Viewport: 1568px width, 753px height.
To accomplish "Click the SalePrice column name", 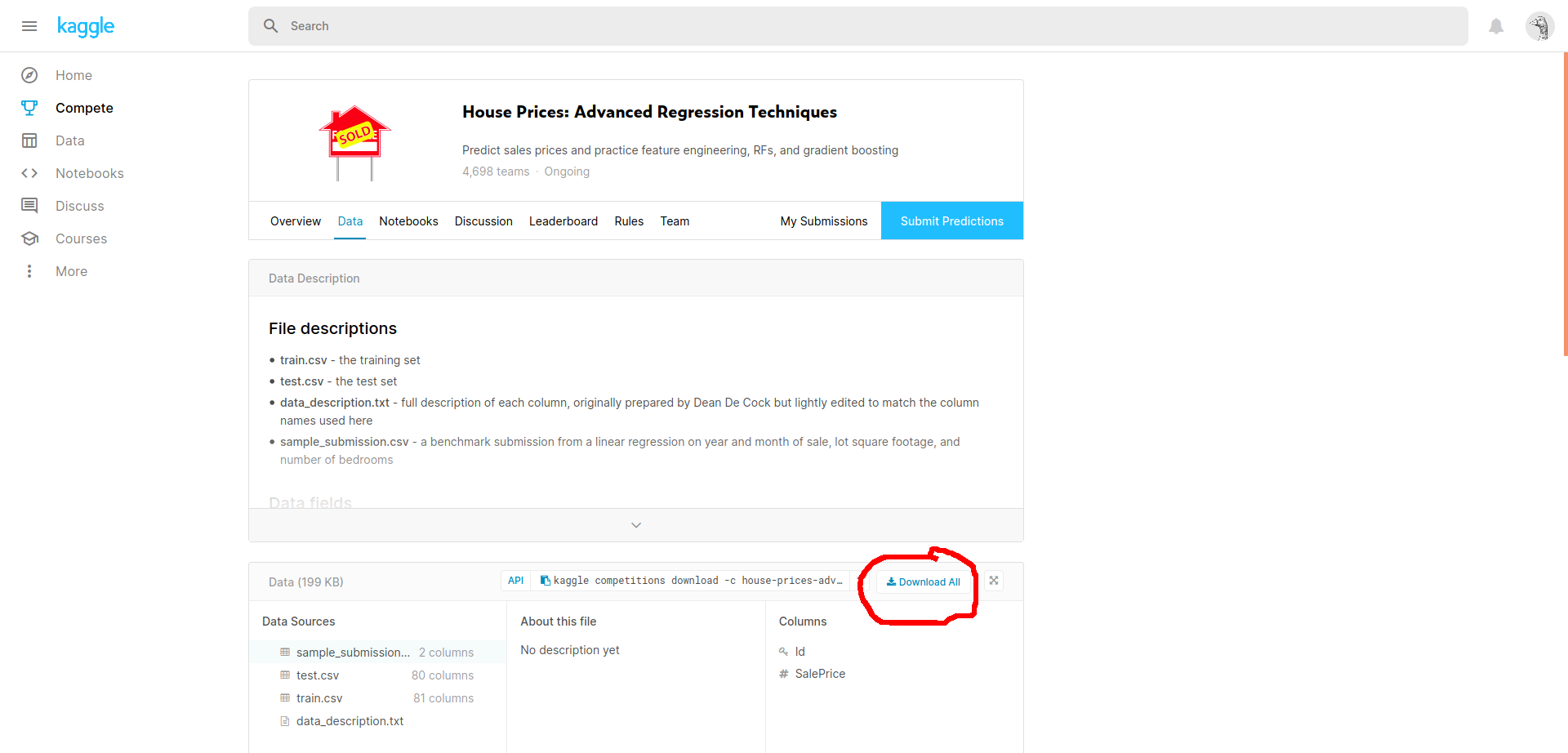I will [x=820, y=674].
